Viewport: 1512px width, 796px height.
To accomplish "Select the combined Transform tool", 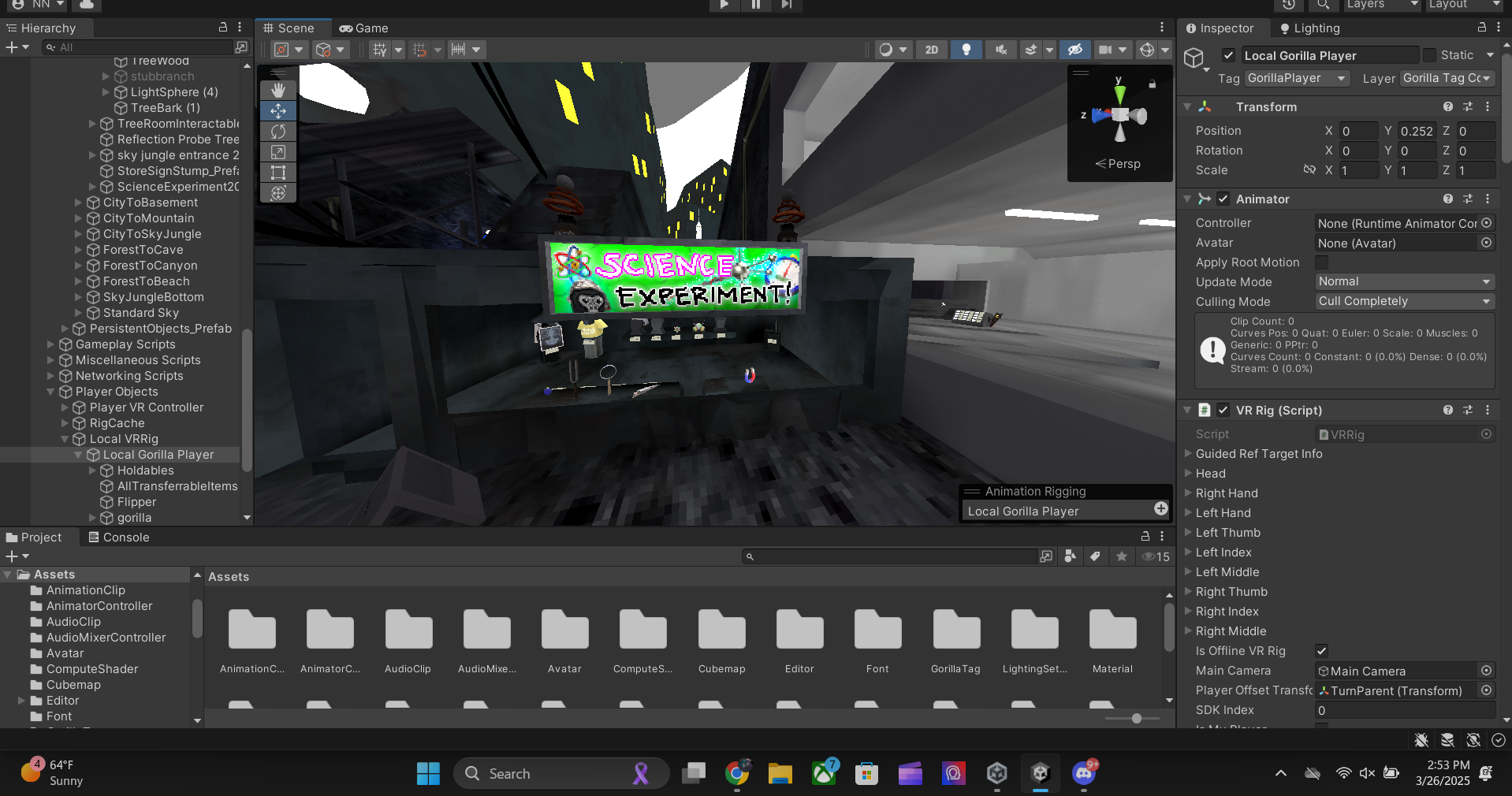I will (x=278, y=193).
